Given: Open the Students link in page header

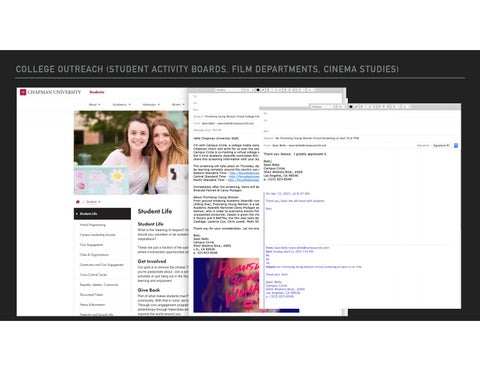Looking at the screenshot, I should 97,92.
